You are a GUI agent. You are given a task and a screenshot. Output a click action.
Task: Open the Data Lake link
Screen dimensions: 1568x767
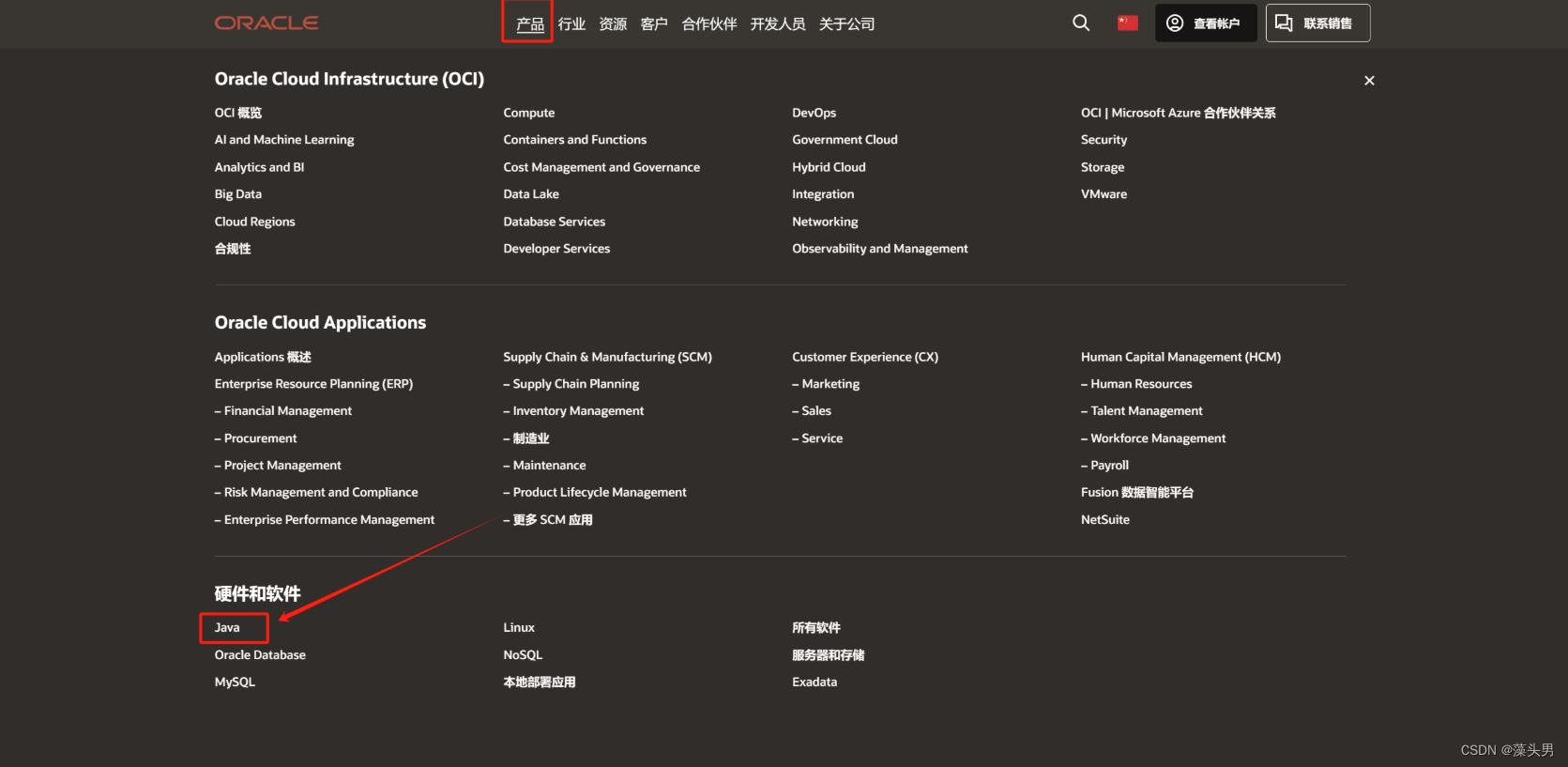click(531, 194)
